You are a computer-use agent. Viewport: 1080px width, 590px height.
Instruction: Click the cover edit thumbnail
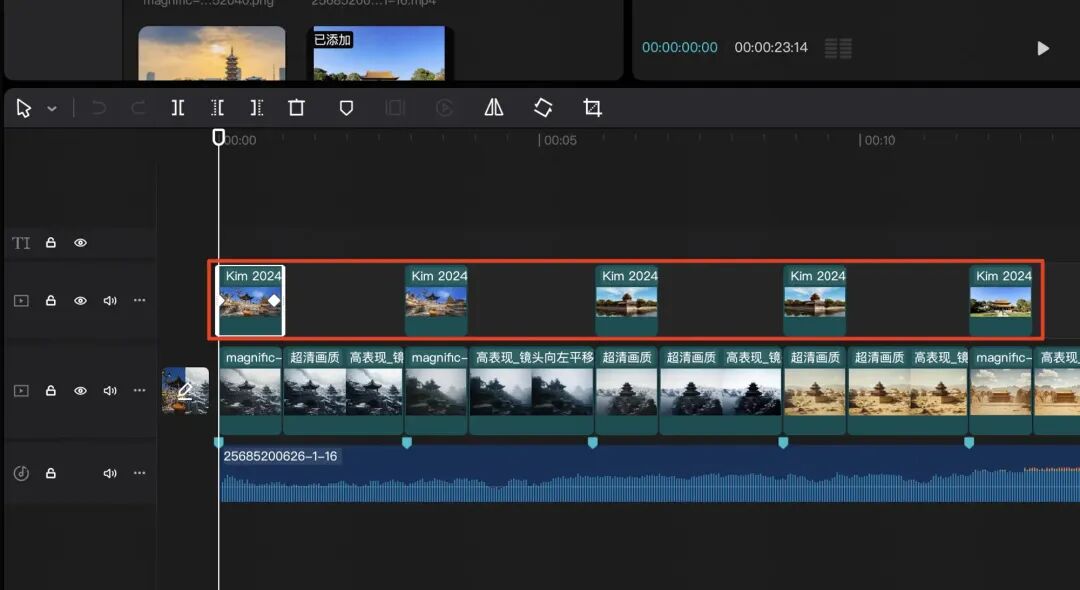tap(185, 390)
